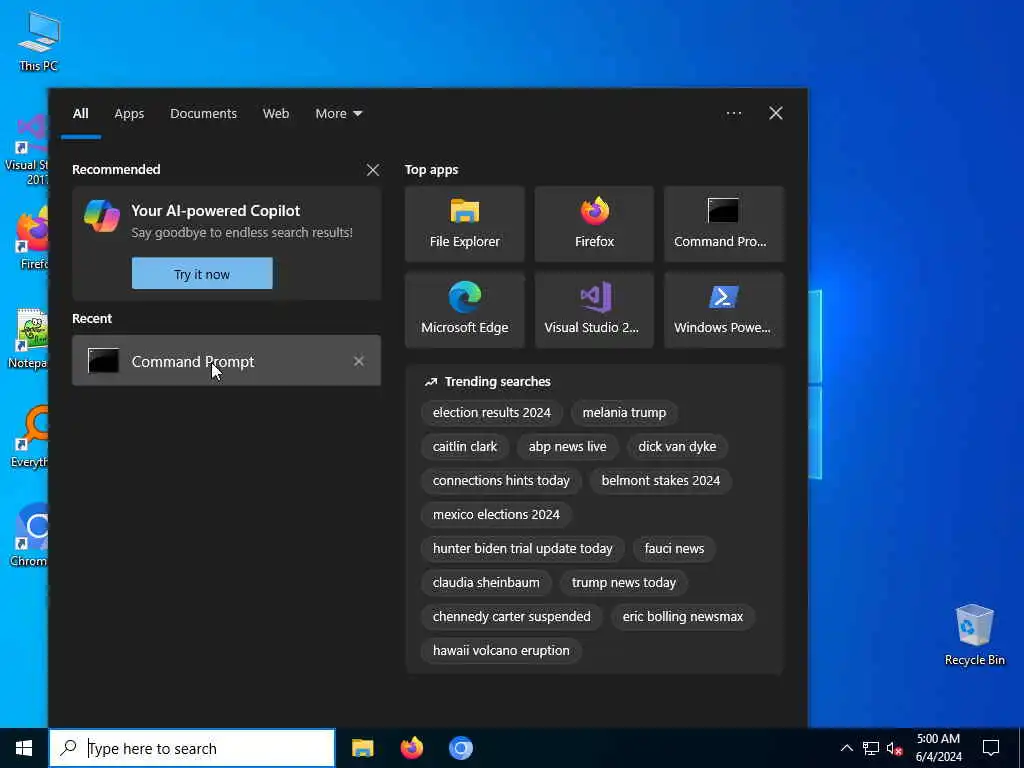Focus the Type here to search box

click(192, 748)
